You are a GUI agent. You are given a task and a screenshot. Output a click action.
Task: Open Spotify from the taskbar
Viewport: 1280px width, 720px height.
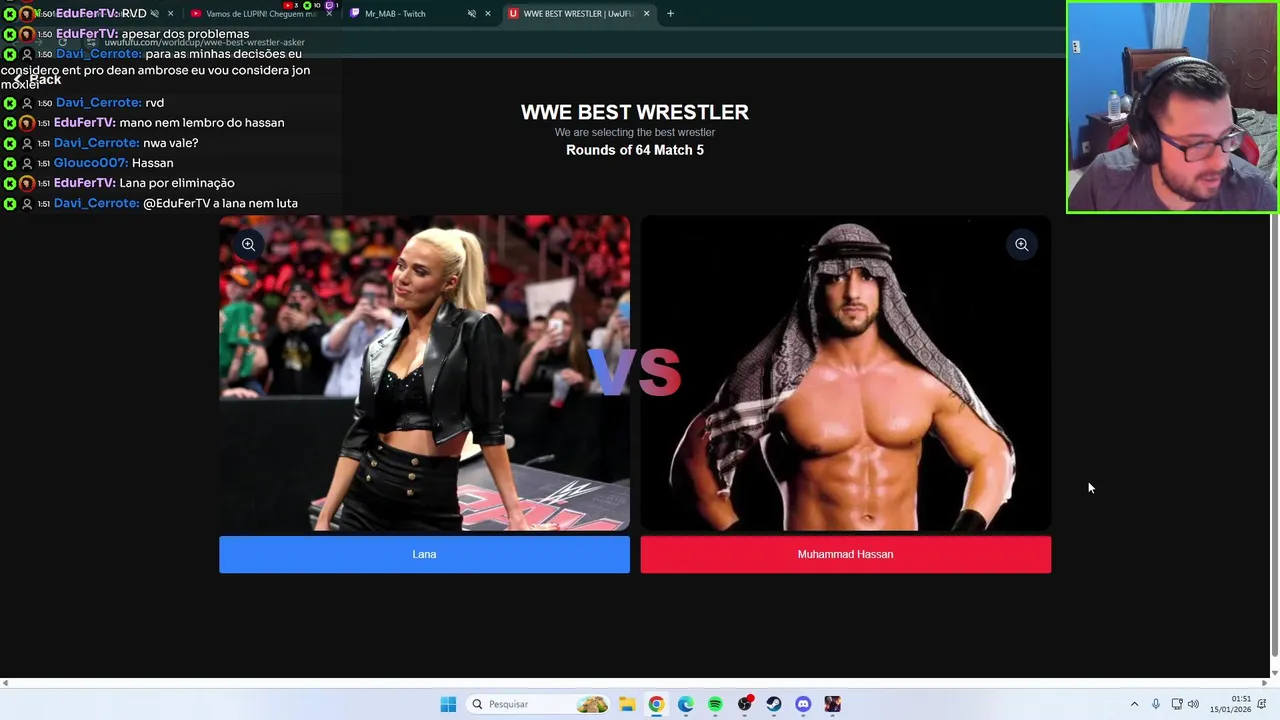pyautogui.click(x=715, y=704)
